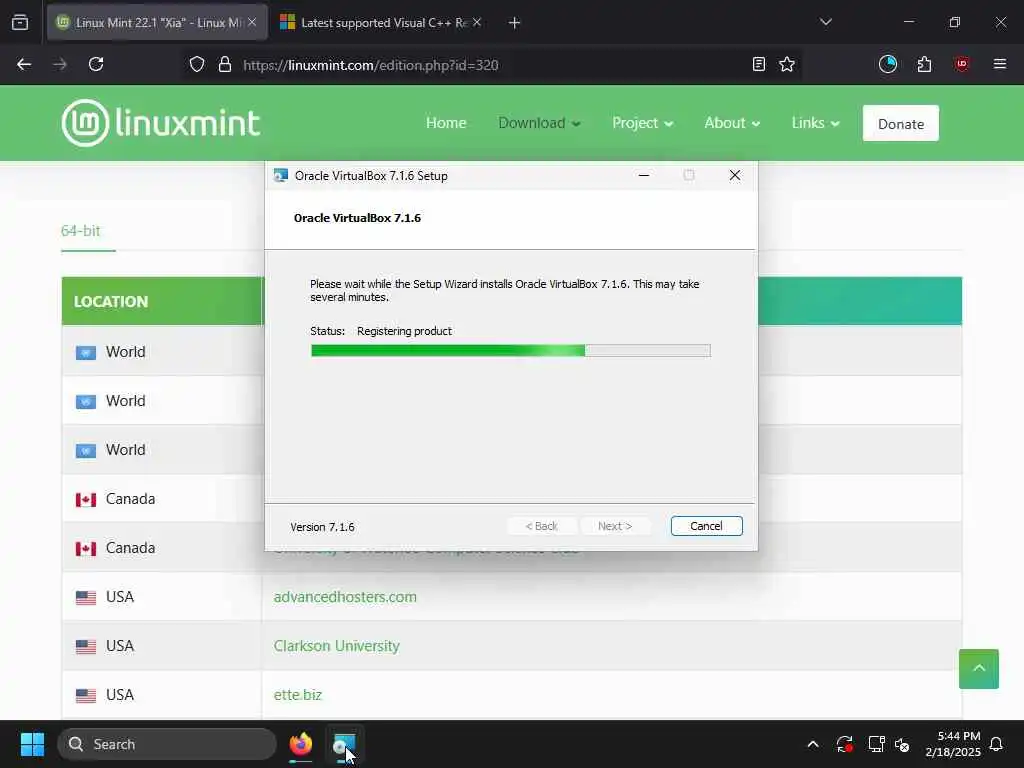The width and height of the screenshot is (1024, 768).
Task: Click the USA row next to ette.biz
Action: tap(162, 694)
